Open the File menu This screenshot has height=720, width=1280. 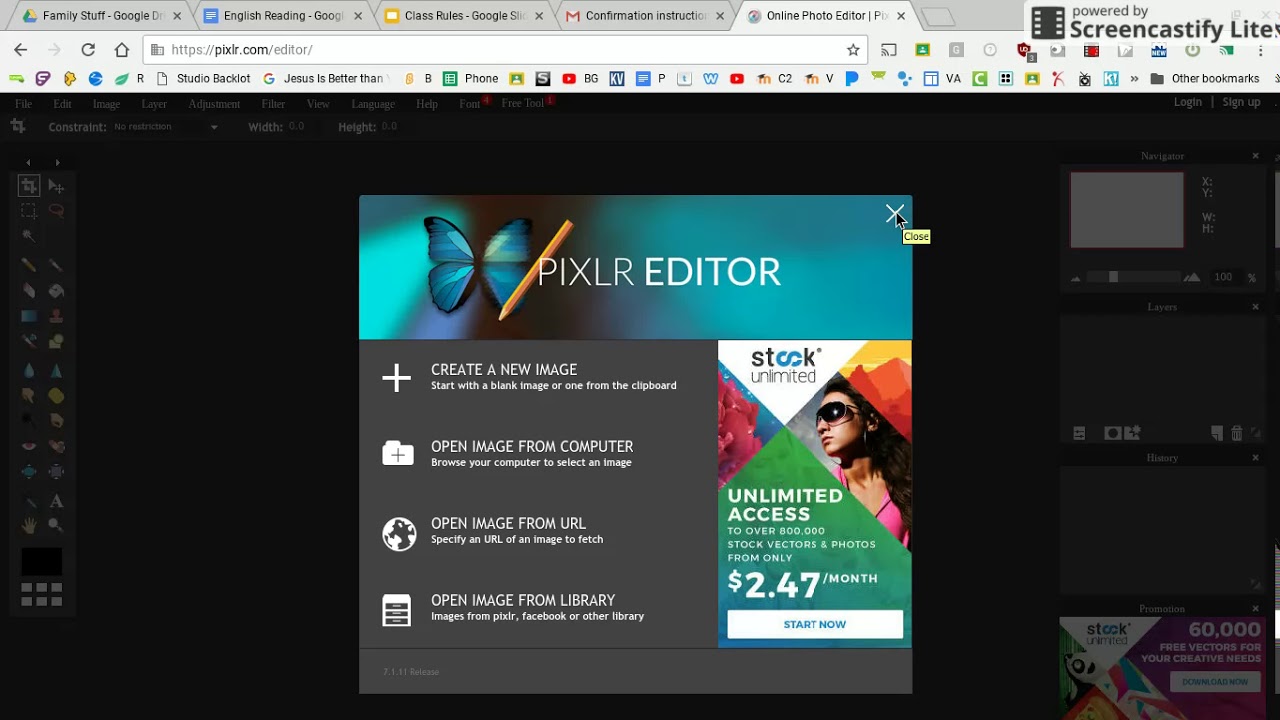tap(23, 103)
